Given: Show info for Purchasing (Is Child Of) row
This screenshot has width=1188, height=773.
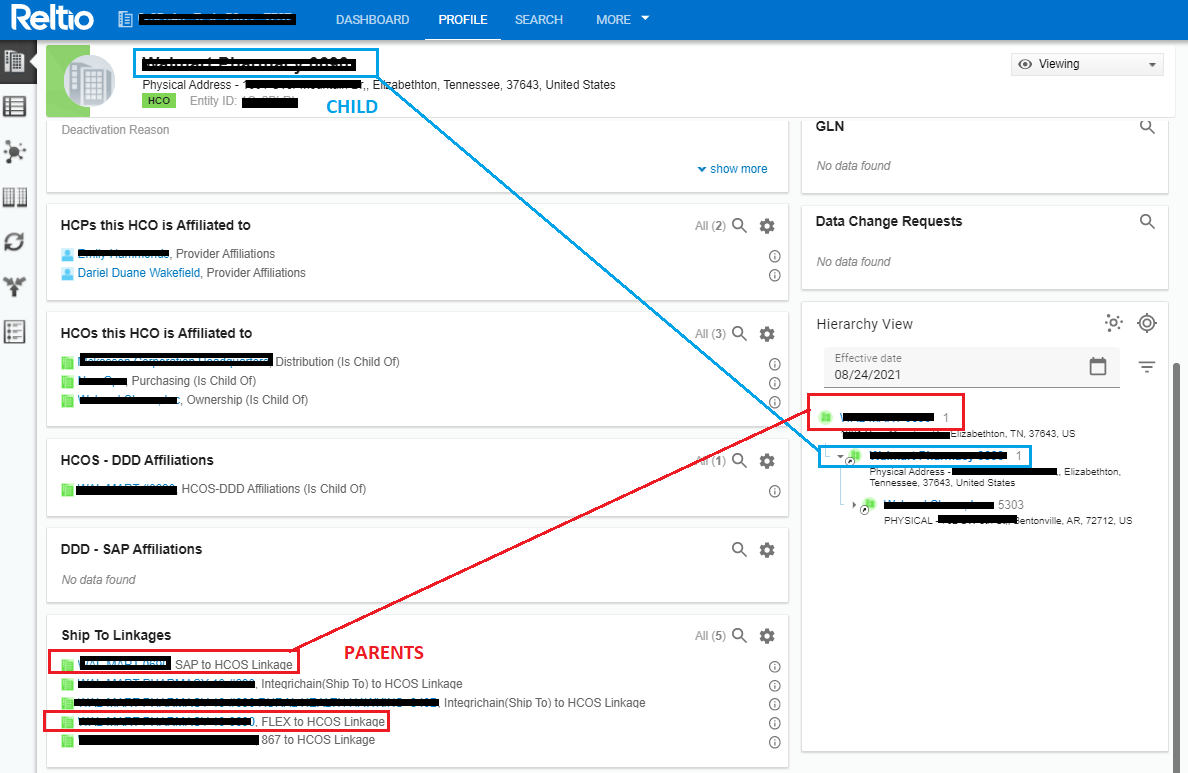Looking at the screenshot, I should (774, 383).
